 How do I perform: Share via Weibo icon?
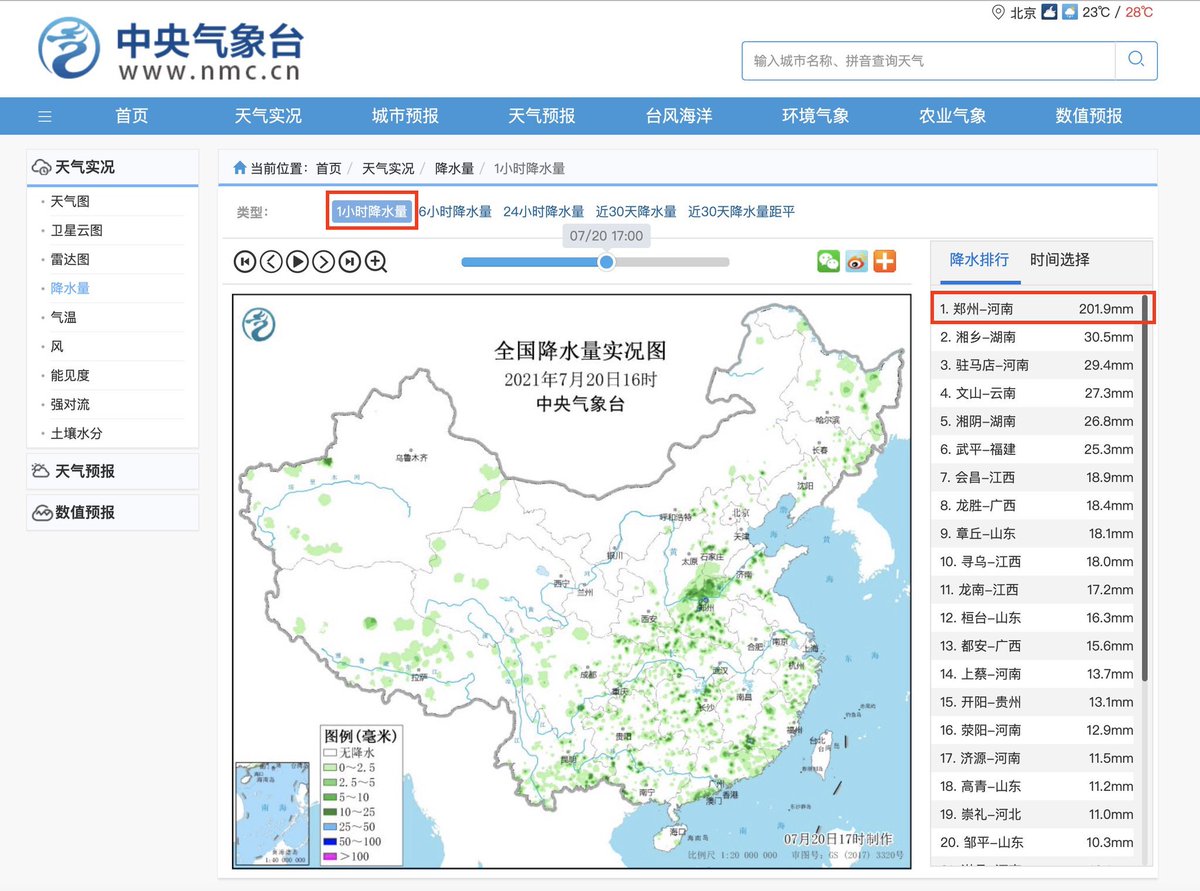click(857, 261)
